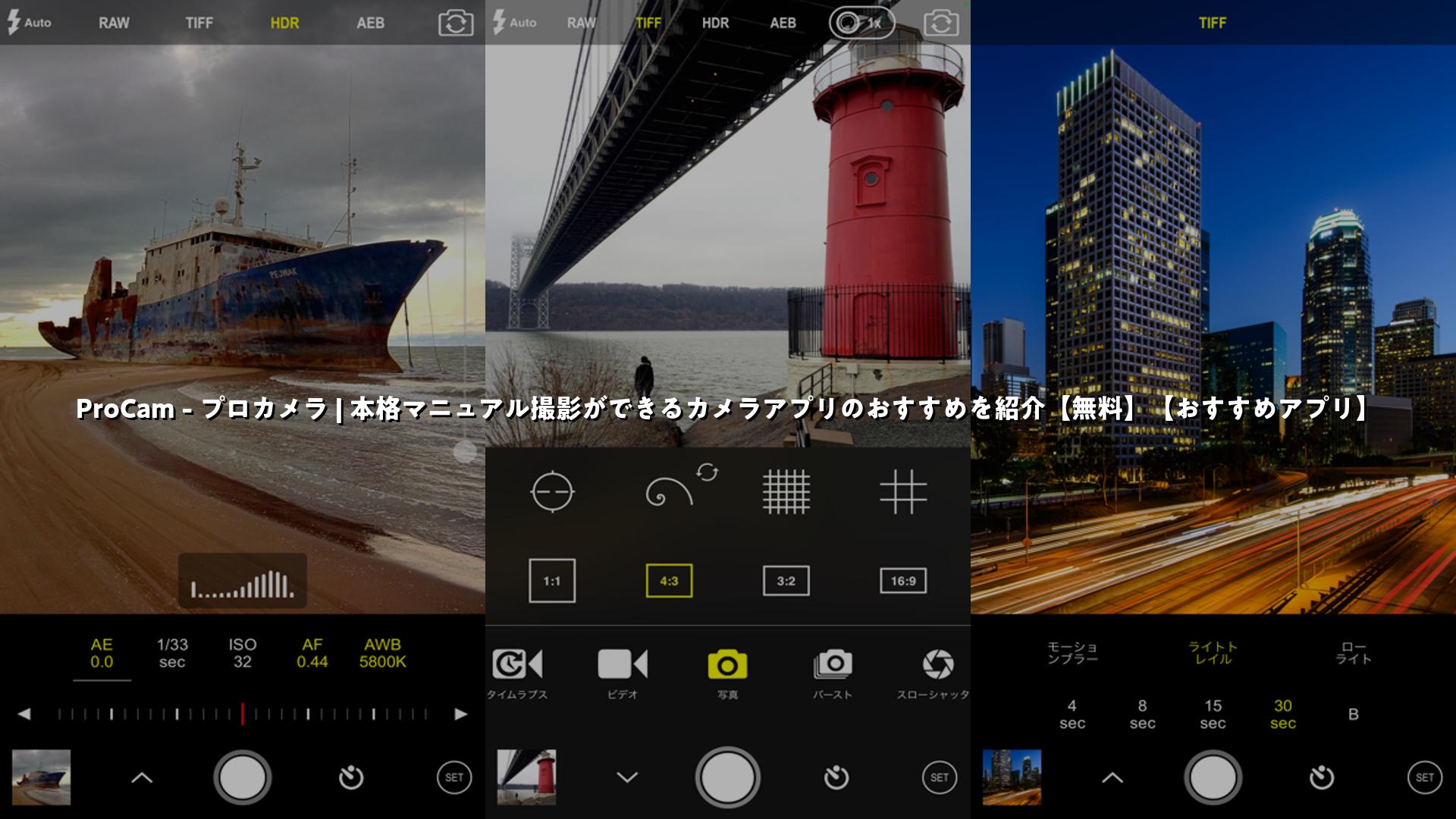Select the AWB 5800K setting

pyautogui.click(x=382, y=653)
